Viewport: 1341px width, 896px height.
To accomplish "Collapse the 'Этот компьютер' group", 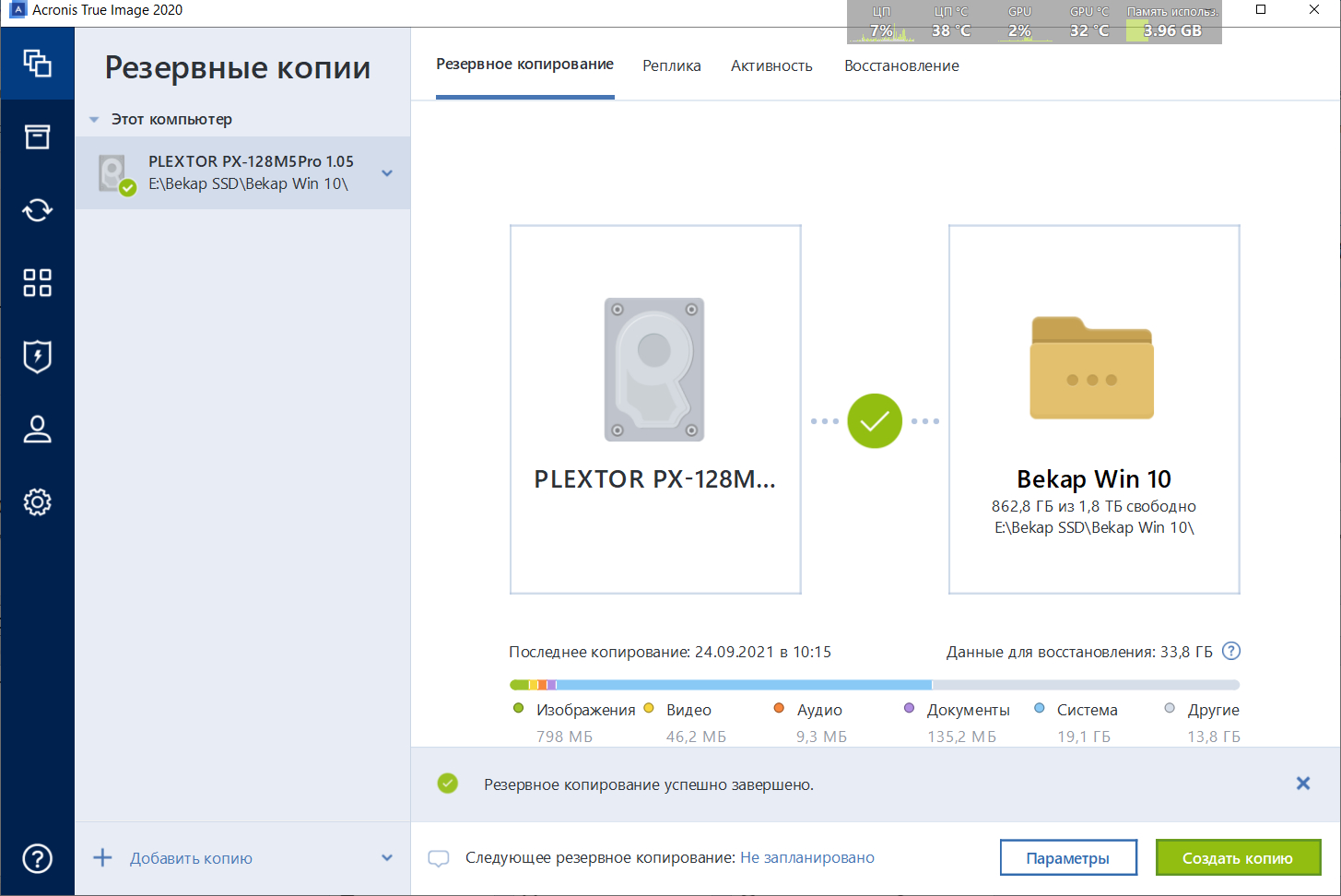I will coord(94,120).
